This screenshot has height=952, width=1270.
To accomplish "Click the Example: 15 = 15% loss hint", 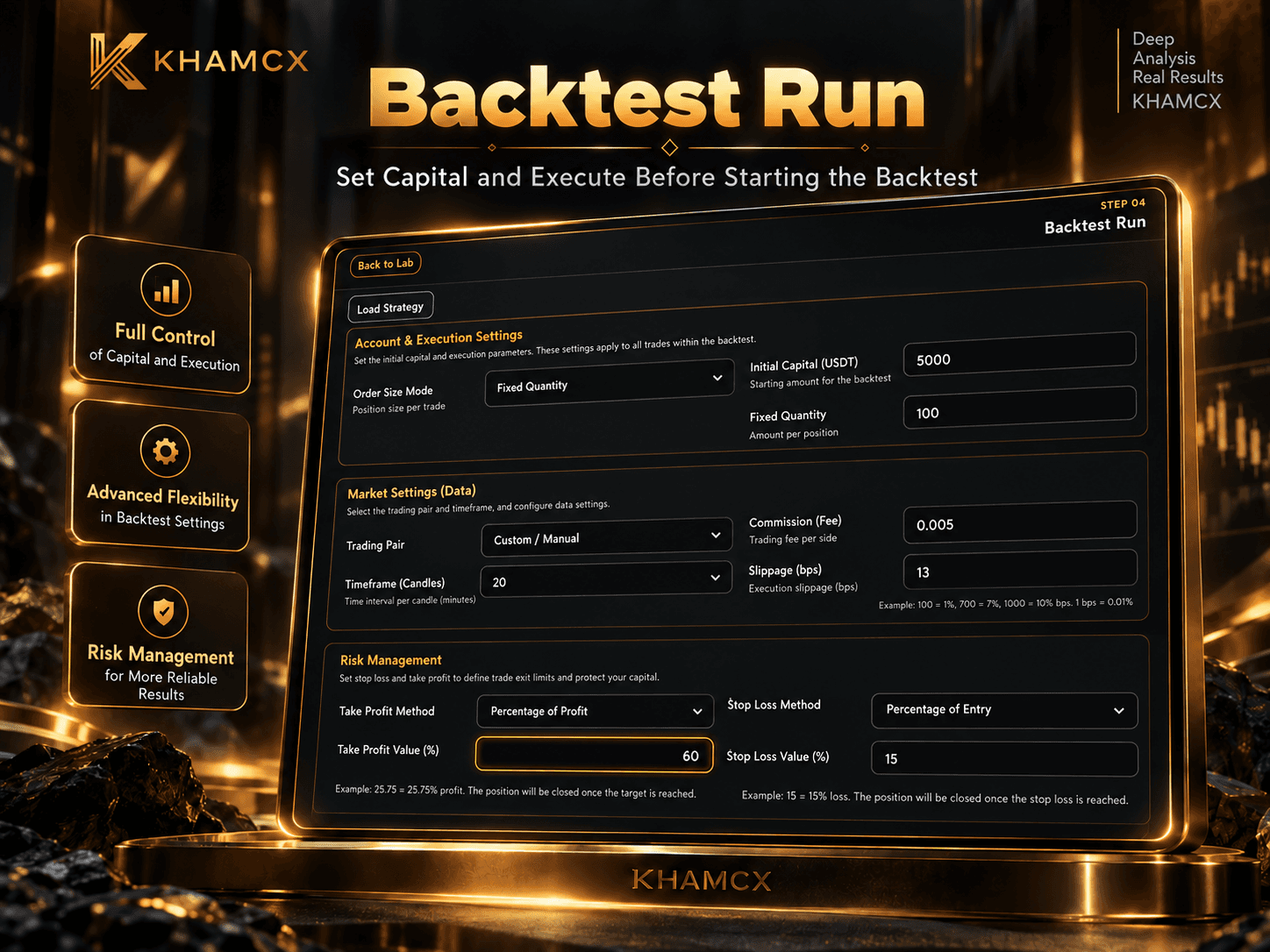I will 935,798.
